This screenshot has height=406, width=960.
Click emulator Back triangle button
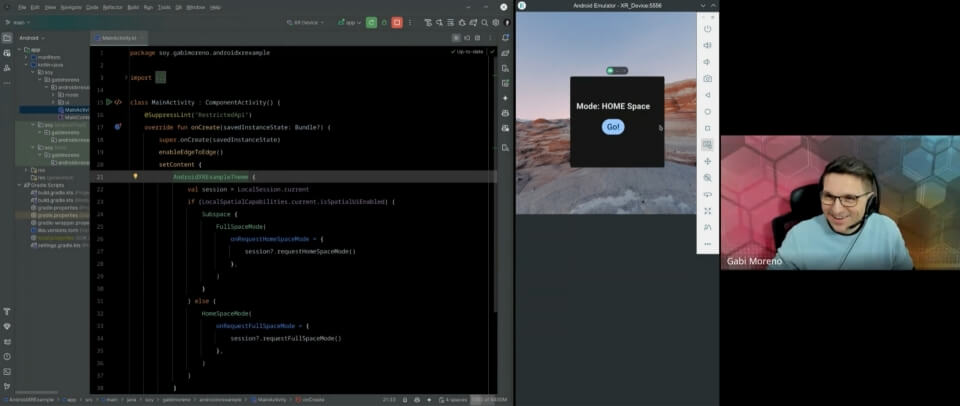(707, 95)
